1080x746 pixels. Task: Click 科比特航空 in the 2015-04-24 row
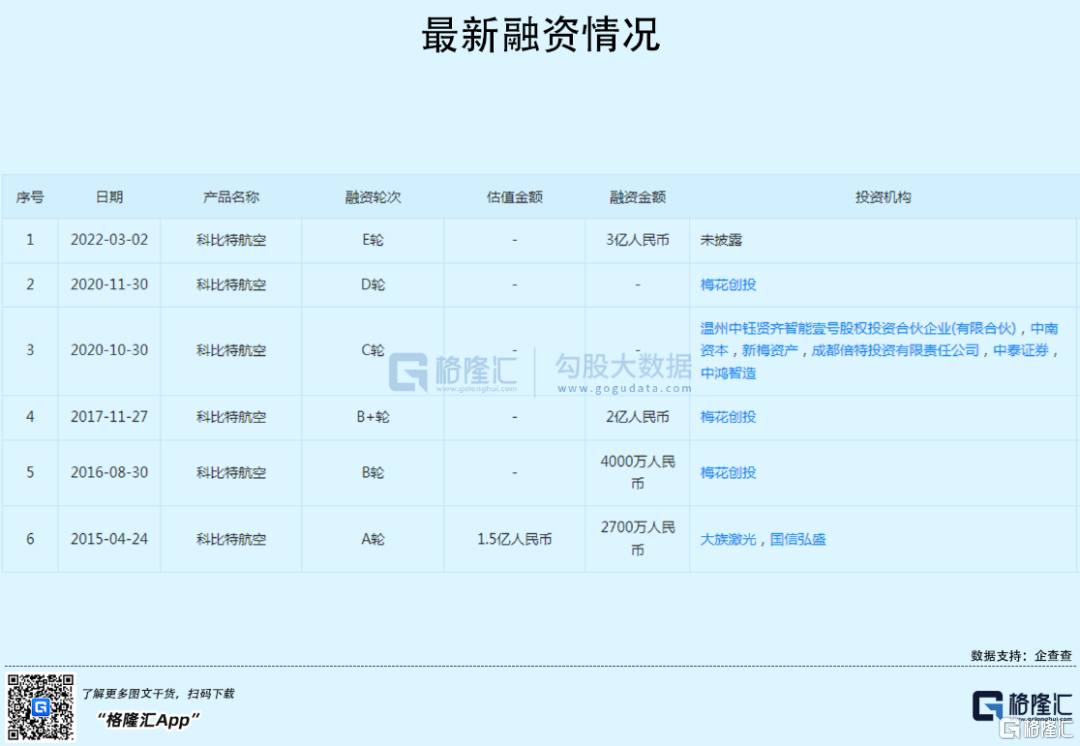231,539
